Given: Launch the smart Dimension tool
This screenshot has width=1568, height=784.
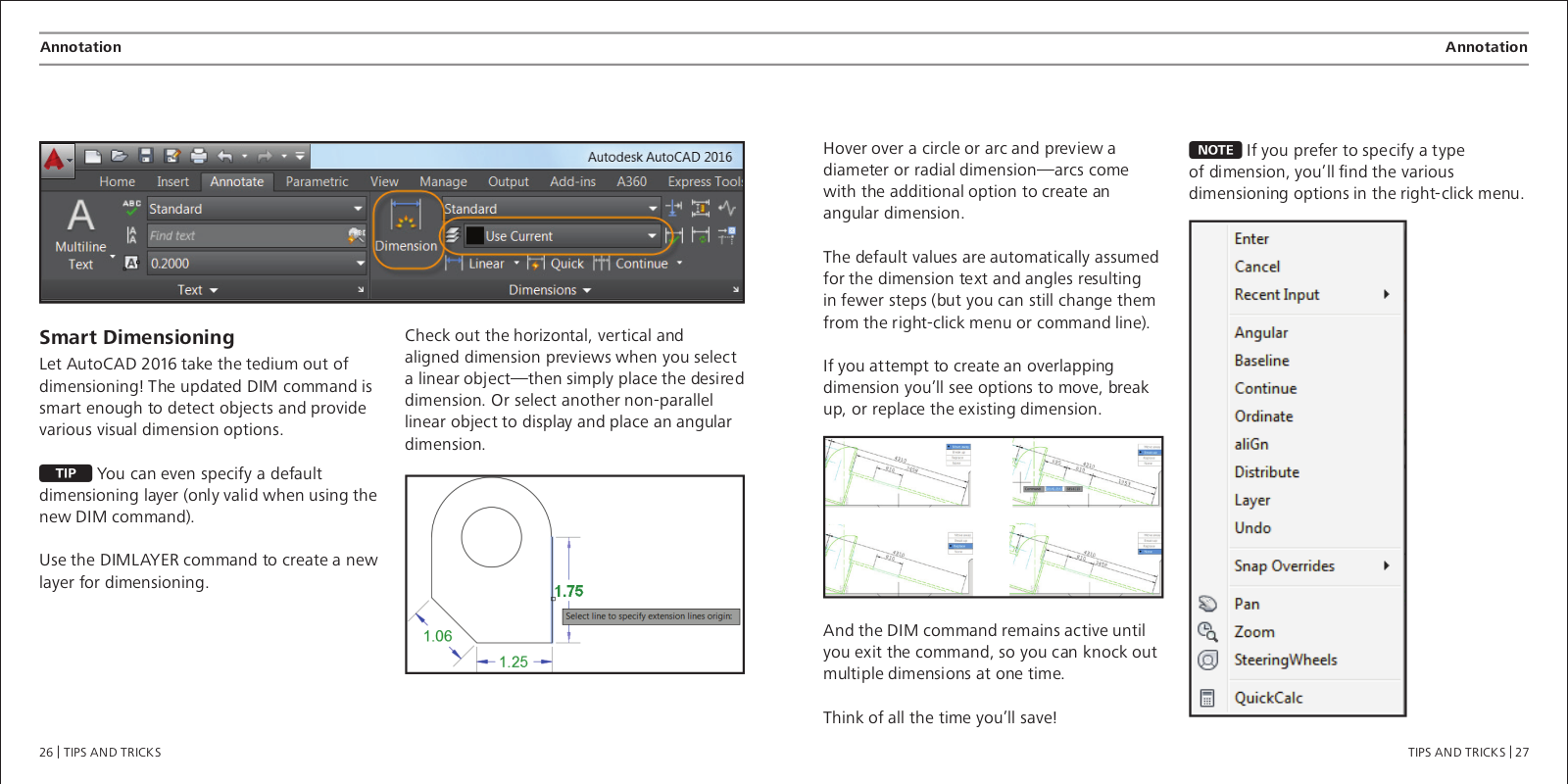Looking at the screenshot, I should coord(406,227).
